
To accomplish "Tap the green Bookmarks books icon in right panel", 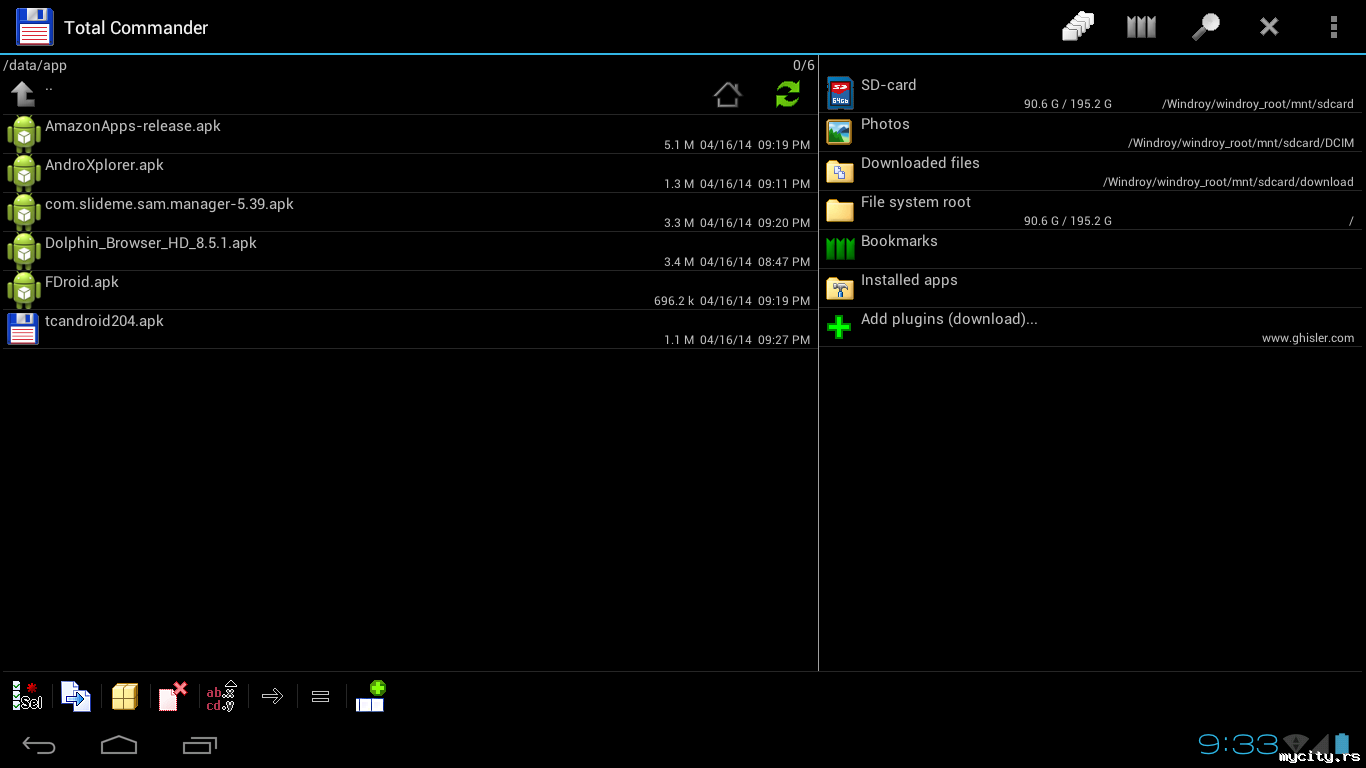I will (840, 248).
